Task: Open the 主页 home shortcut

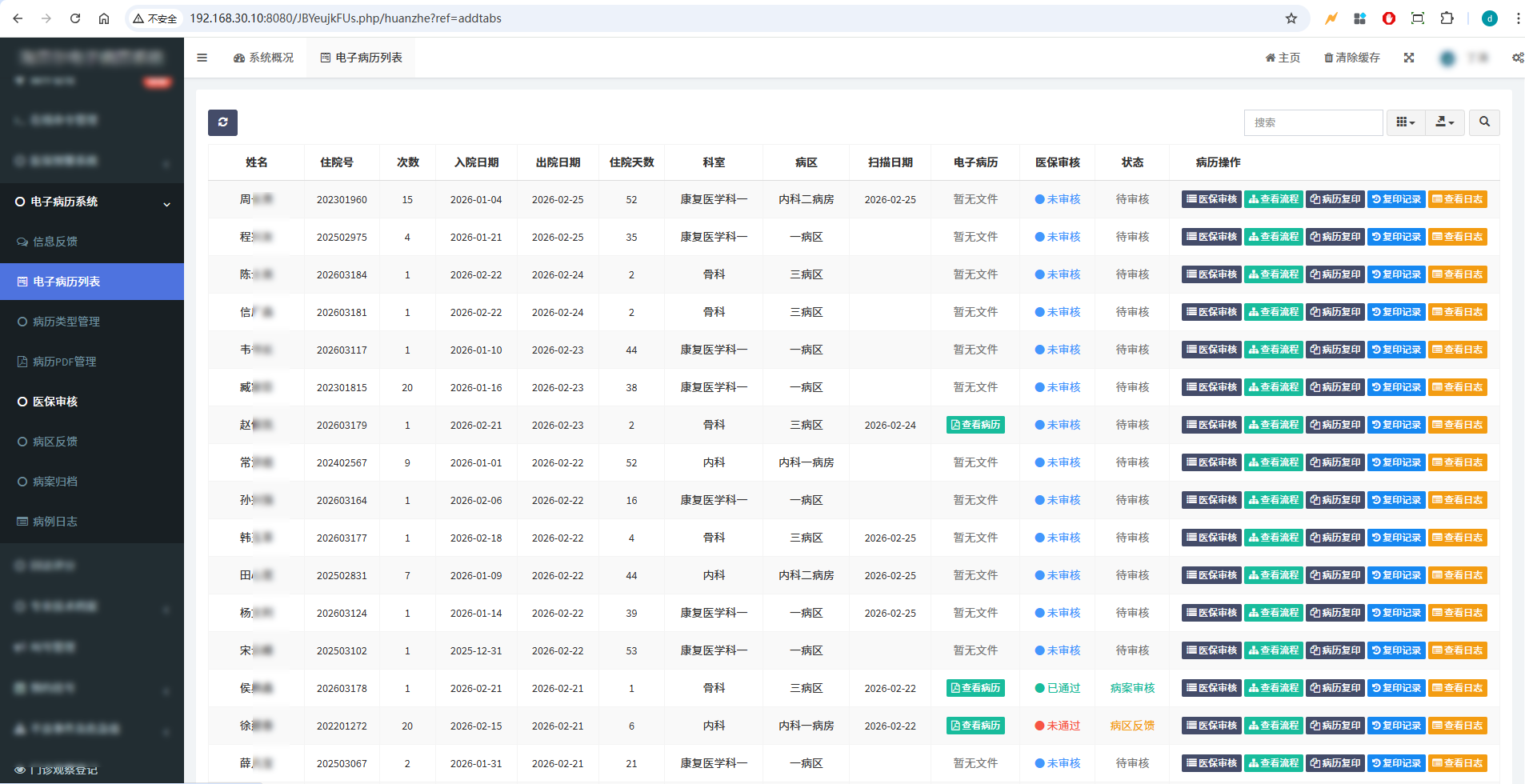Action: [x=1282, y=58]
